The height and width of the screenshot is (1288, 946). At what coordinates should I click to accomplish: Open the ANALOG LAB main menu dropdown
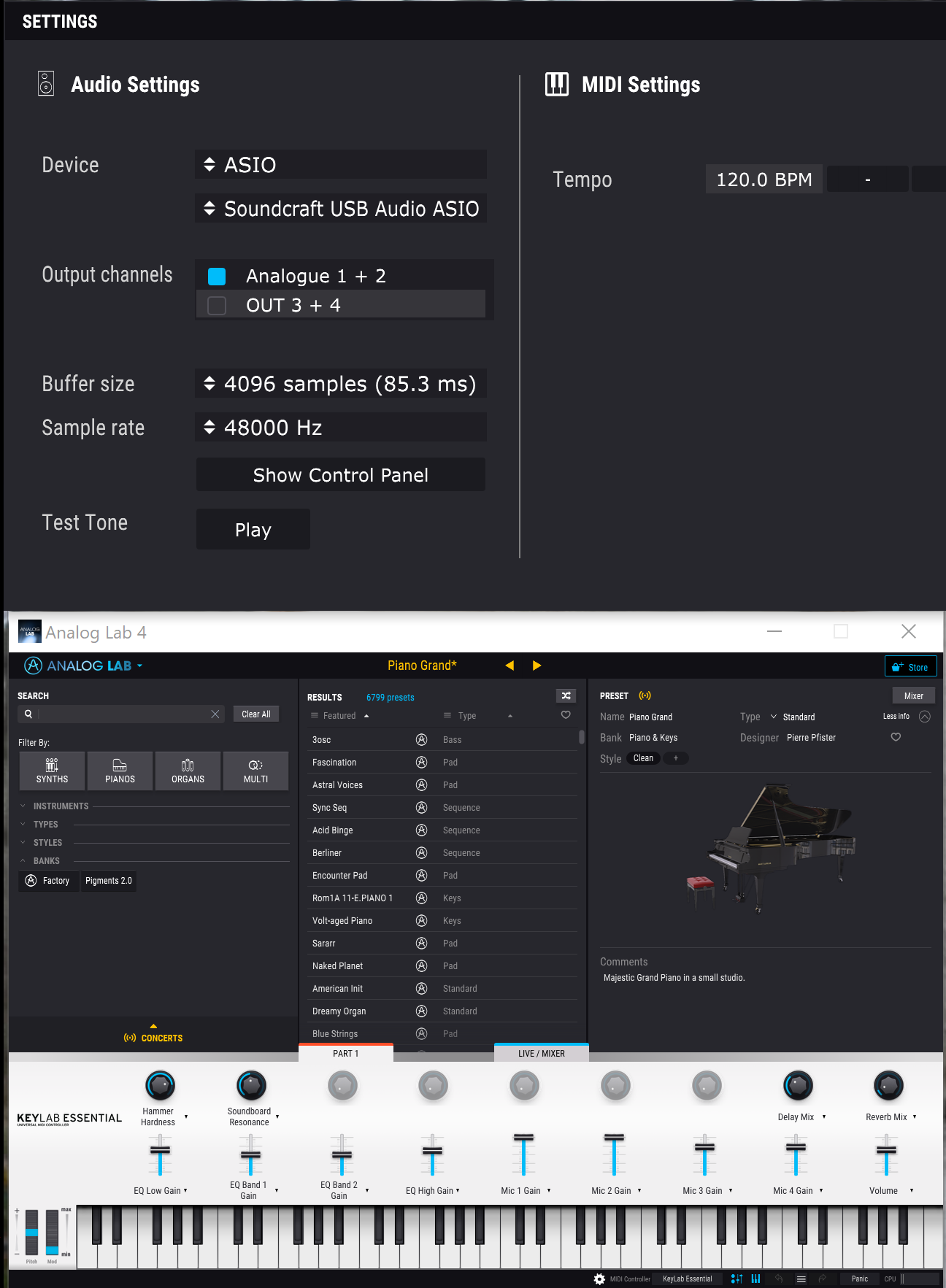pos(83,666)
